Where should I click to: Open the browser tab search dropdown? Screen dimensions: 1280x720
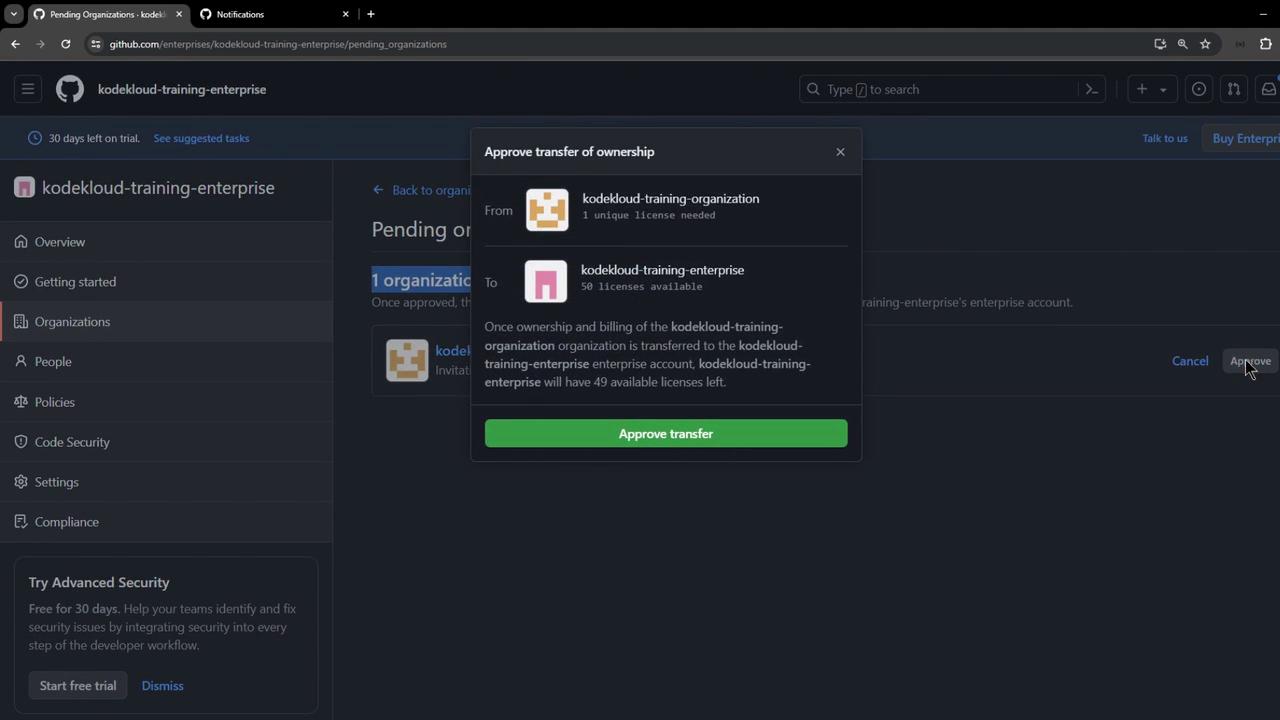pos(13,14)
